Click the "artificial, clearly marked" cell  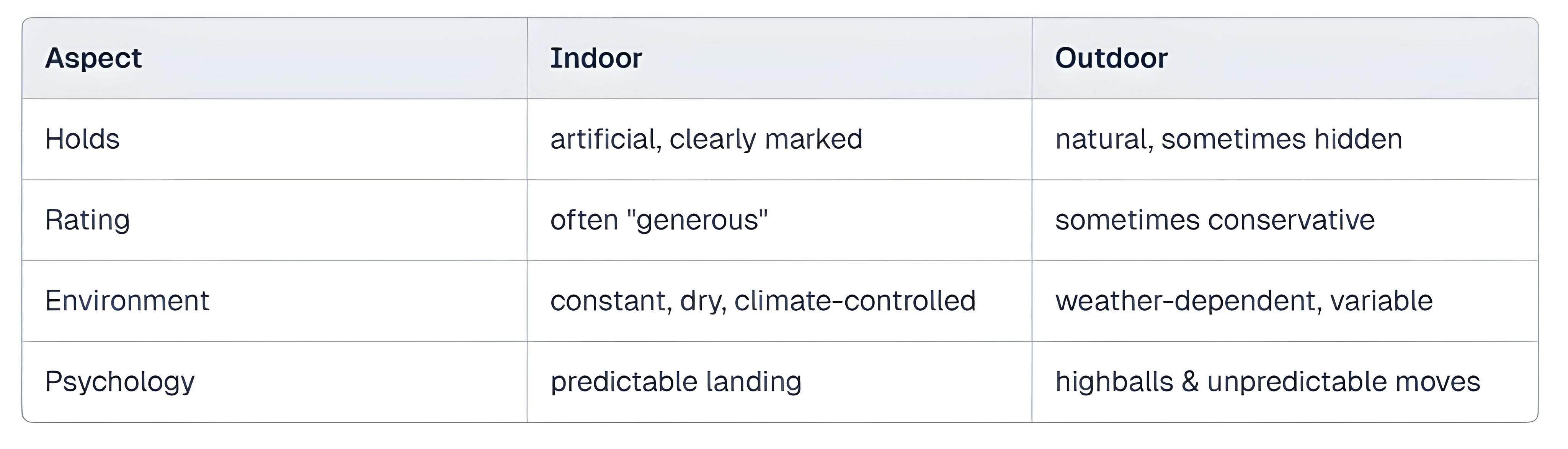[x=706, y=139]
